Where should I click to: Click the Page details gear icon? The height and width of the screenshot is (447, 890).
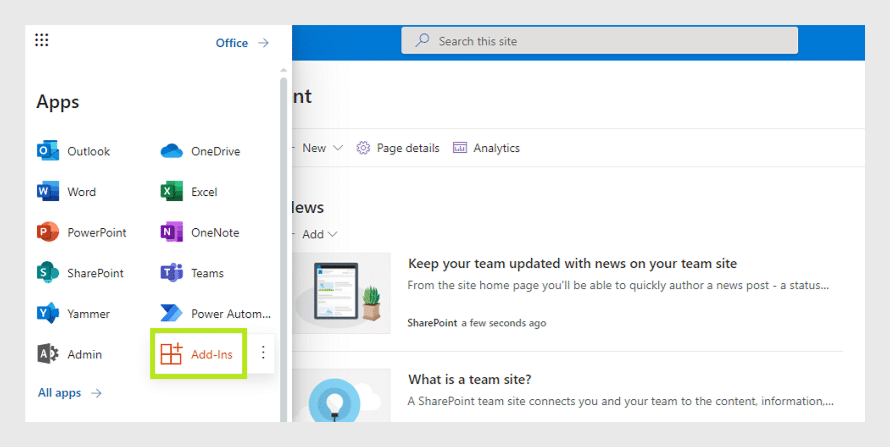tap(363, 148)
